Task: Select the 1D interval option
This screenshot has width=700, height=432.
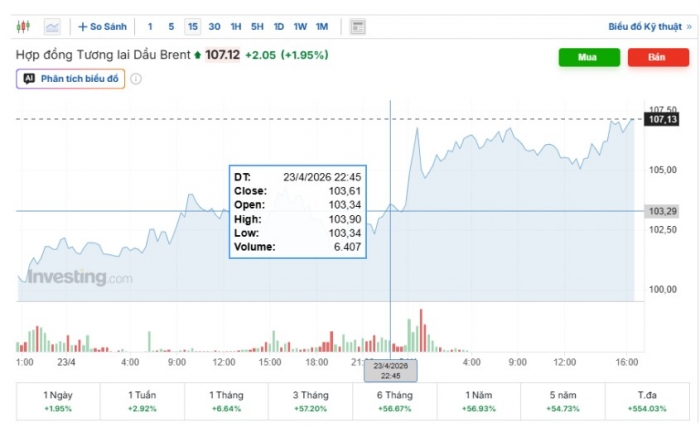Action: click(x=279, y=27)
